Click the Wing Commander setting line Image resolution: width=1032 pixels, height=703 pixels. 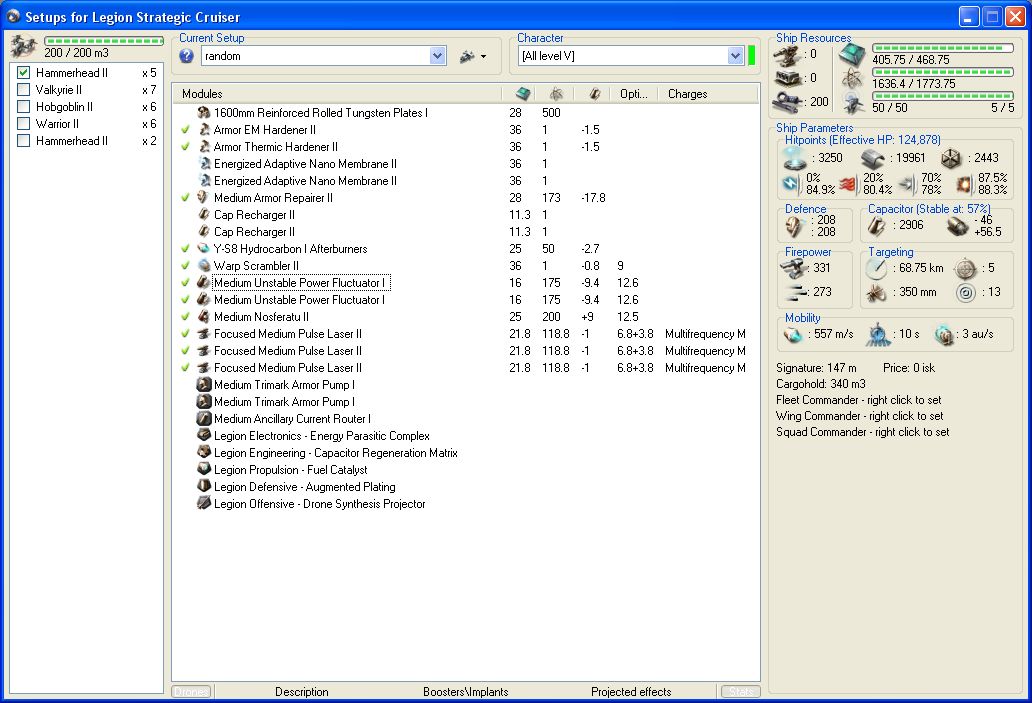pos(859,416)
